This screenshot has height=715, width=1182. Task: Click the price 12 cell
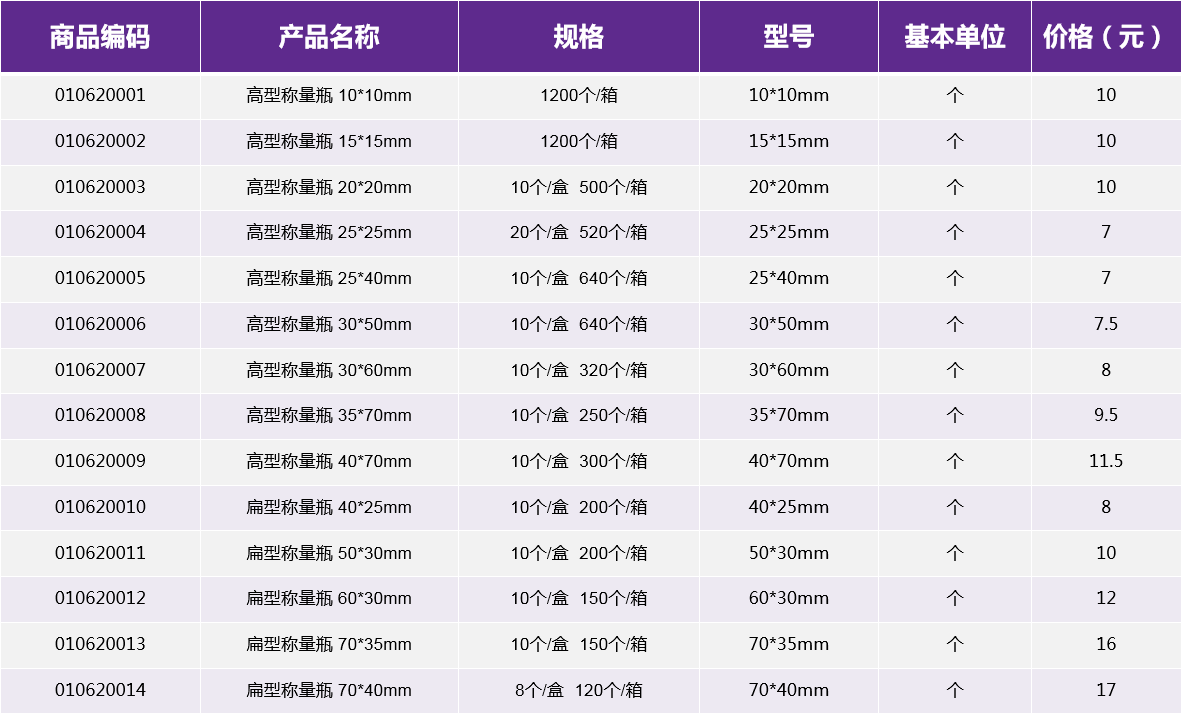1106,598
